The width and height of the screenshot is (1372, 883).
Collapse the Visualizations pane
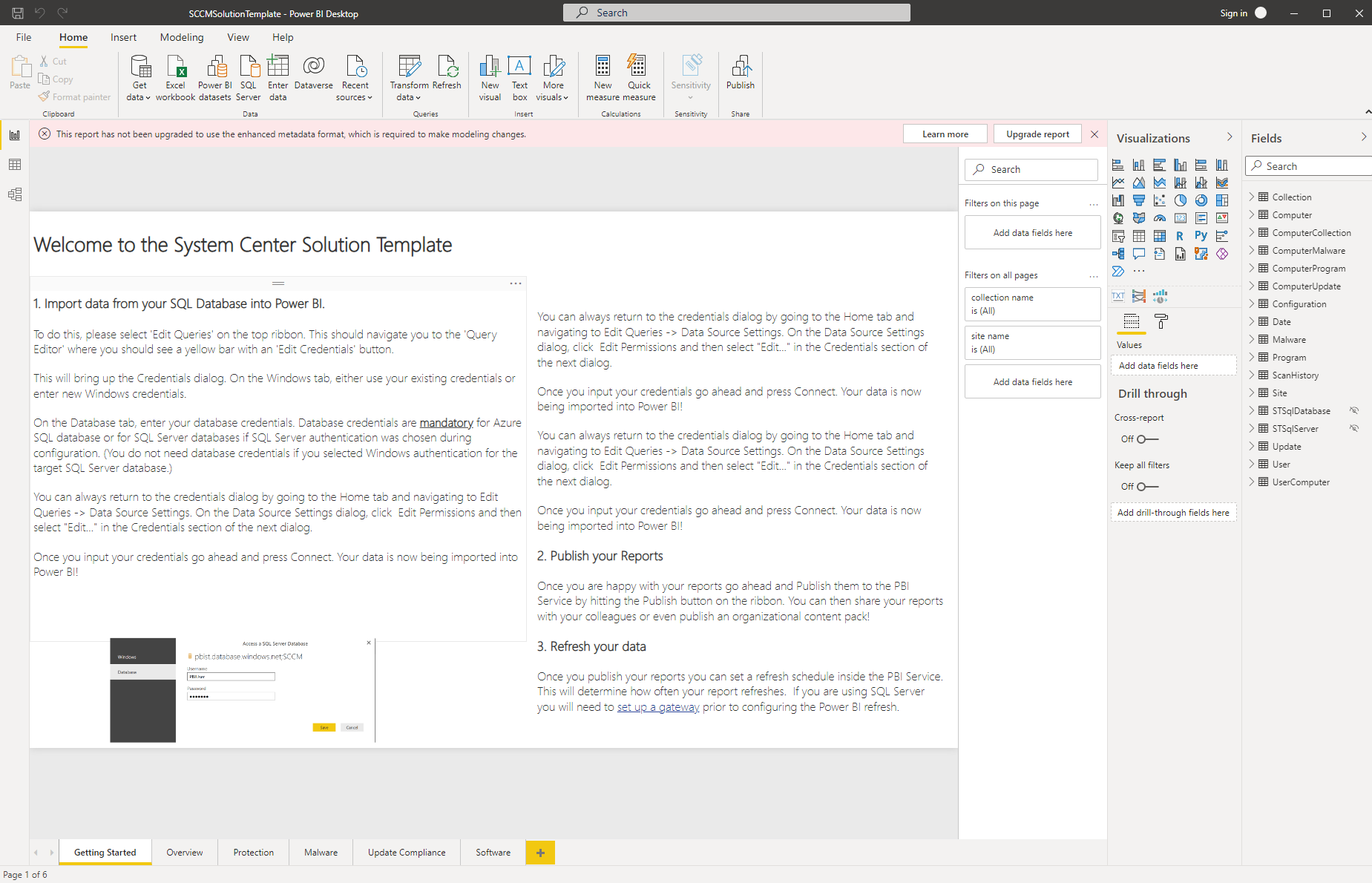click(x=1230, y=137)
